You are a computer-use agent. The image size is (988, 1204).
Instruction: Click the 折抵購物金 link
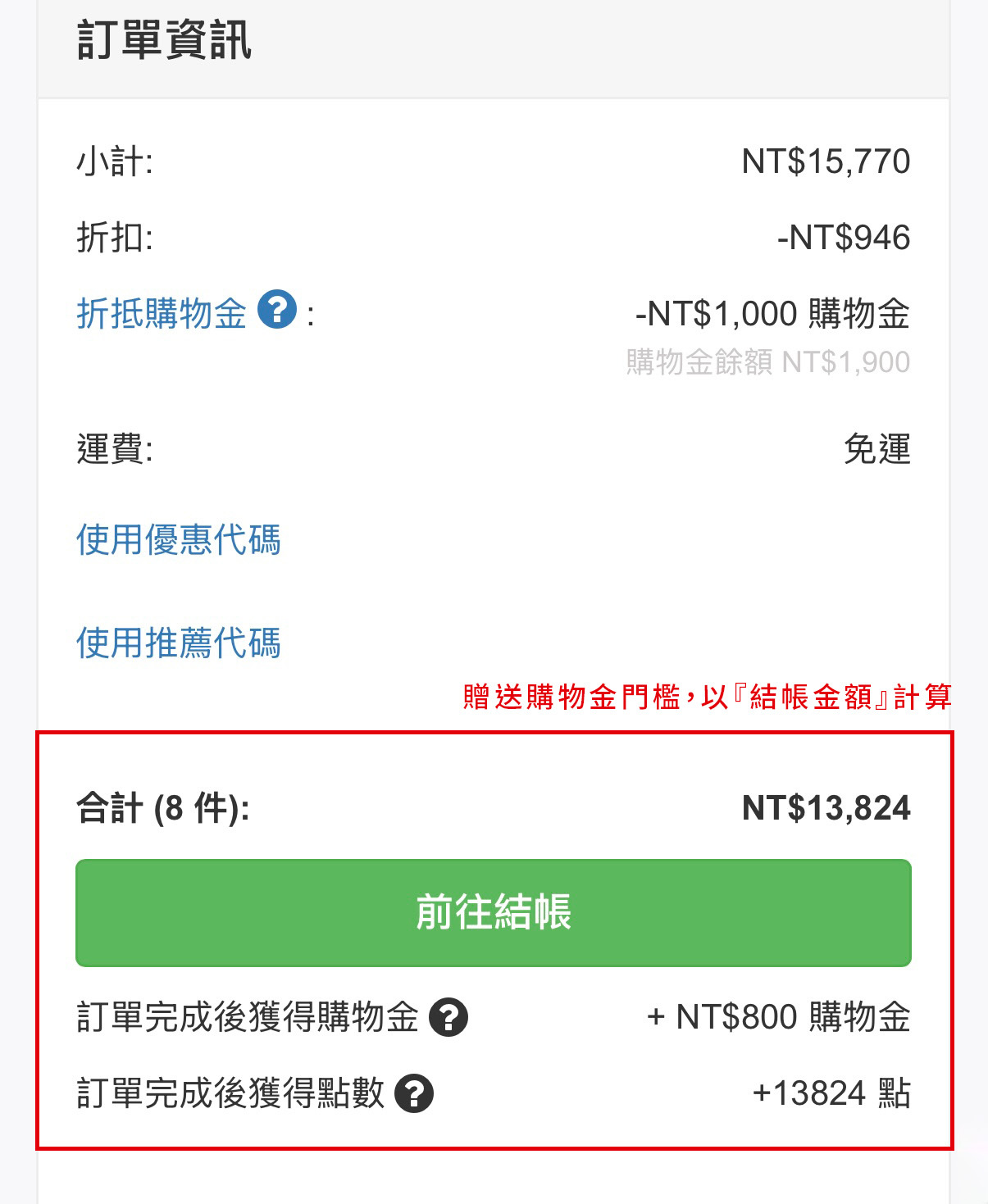pyautogui.click(x=162, y=313)
